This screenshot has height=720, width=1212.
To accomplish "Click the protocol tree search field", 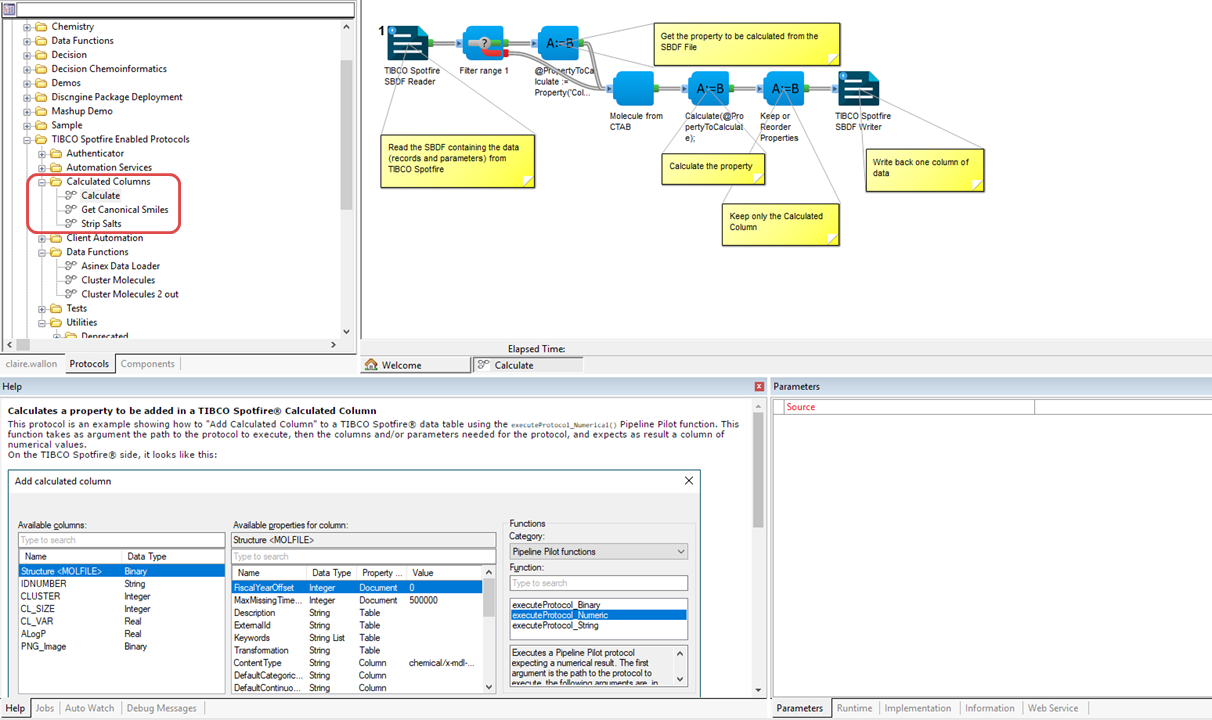I will 186,9.
